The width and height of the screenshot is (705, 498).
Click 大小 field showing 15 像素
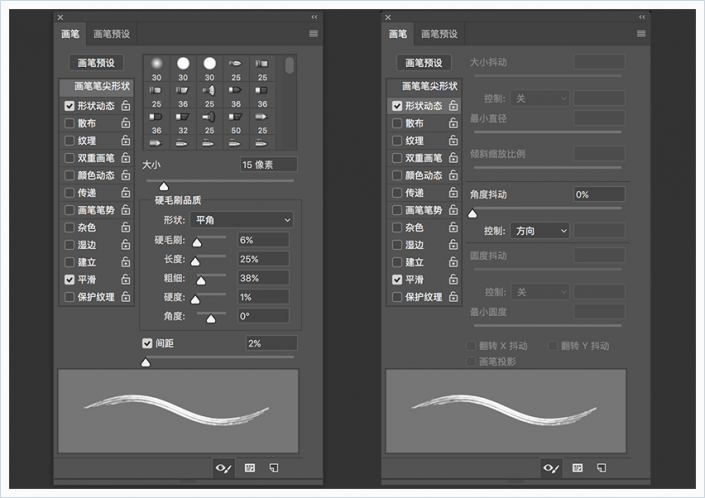point(269,165)
